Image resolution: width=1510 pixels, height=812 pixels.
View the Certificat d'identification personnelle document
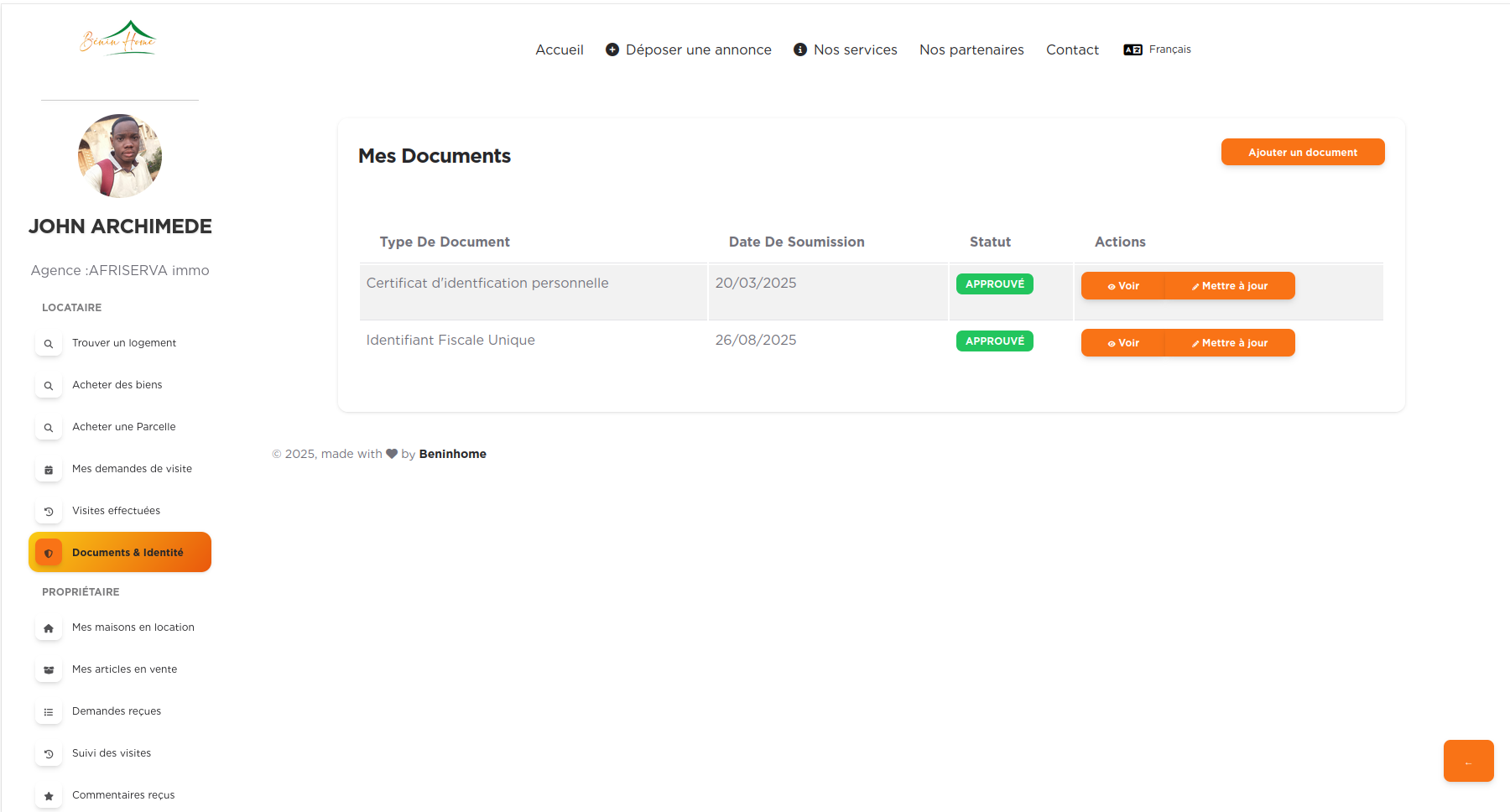(x=1122, y=286)
